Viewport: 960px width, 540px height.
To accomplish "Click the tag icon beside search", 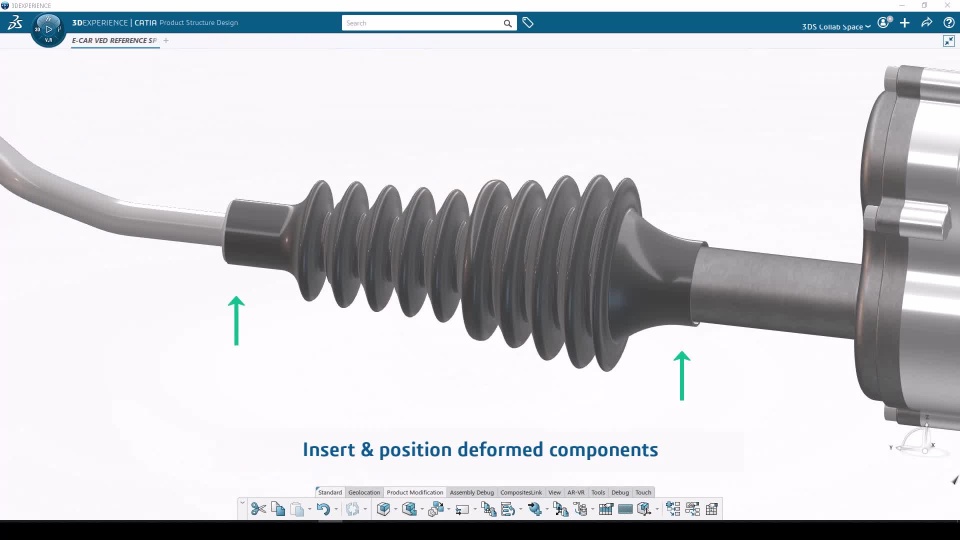I will [x=528, y=23].
